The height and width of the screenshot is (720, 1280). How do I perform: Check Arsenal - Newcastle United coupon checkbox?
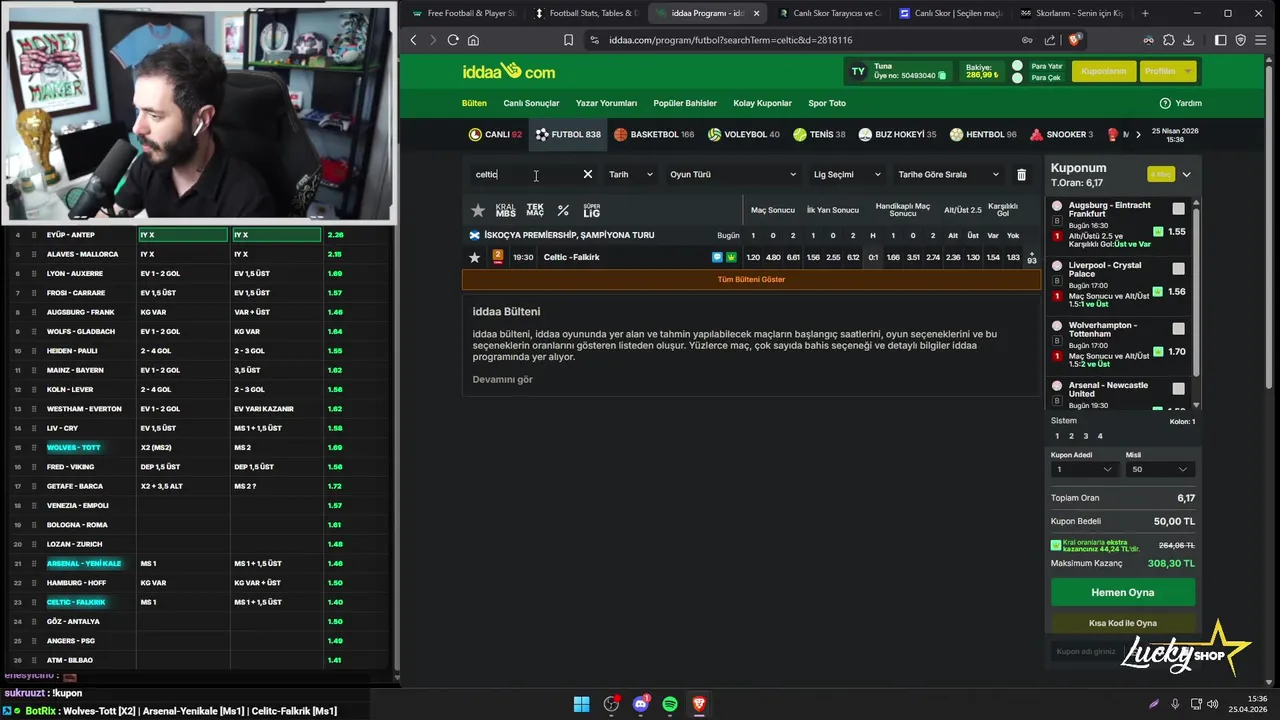point(1178,389)
